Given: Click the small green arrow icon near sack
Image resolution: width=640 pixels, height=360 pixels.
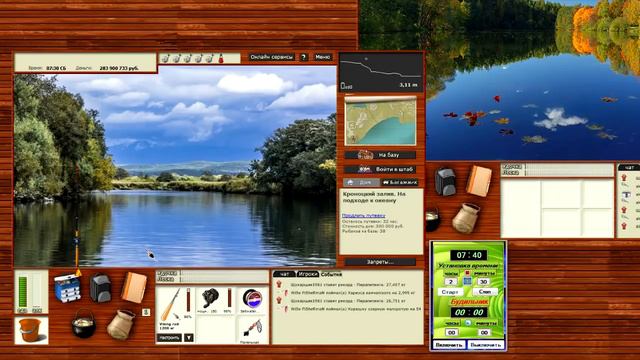Looking at the screenshot, I should pos(146,312).
